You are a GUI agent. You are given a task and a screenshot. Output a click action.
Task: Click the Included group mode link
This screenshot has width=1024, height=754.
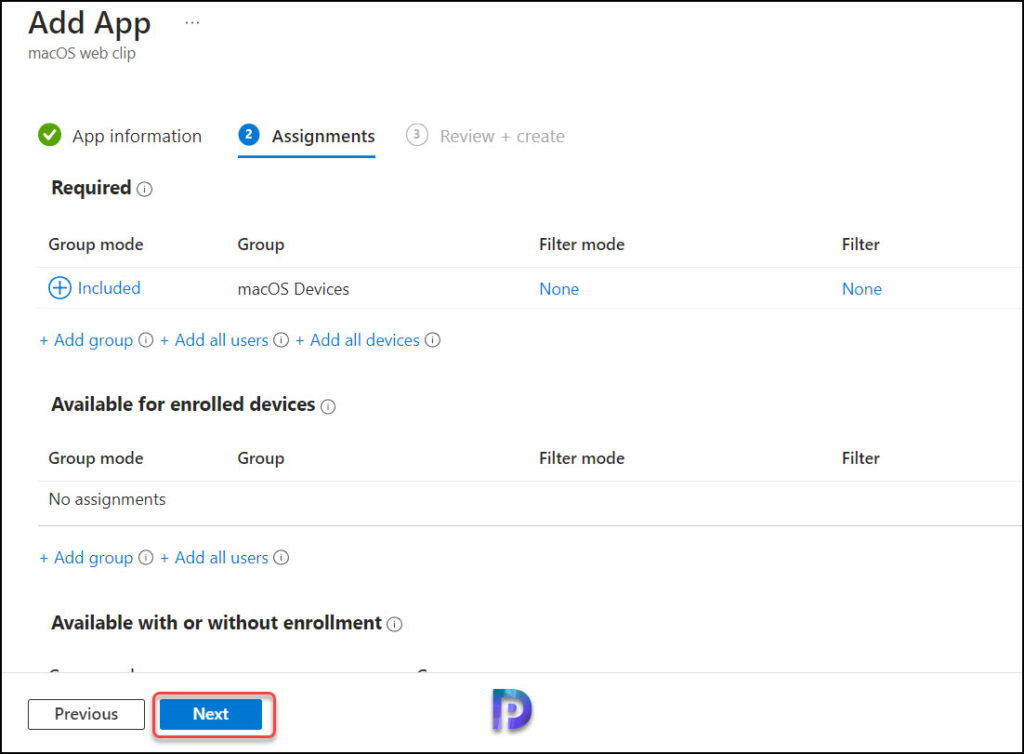pyautogui.click(x=109, y=288)
